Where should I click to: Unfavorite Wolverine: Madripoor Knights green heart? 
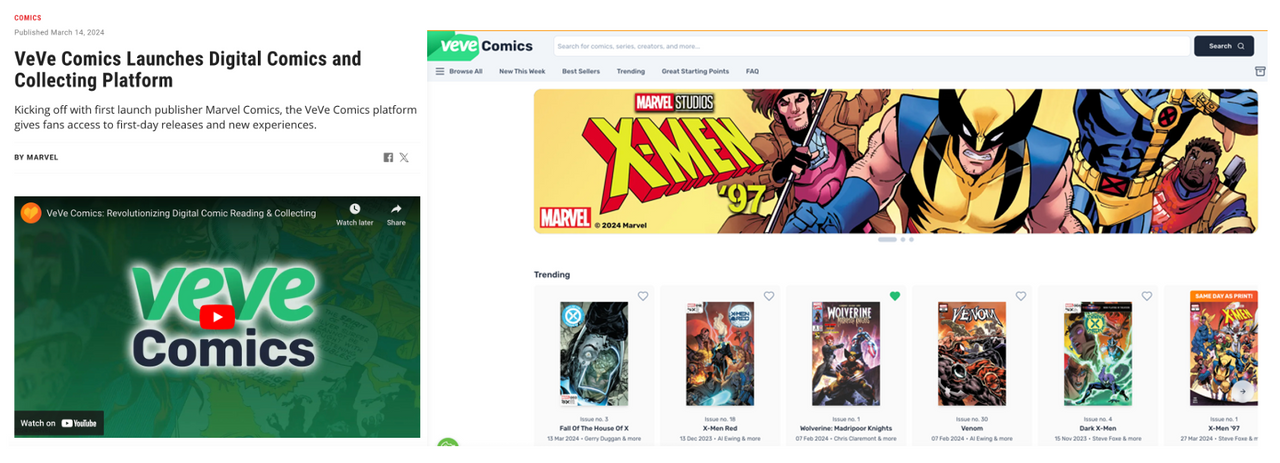pyautogui.click(x=895, y=296)
